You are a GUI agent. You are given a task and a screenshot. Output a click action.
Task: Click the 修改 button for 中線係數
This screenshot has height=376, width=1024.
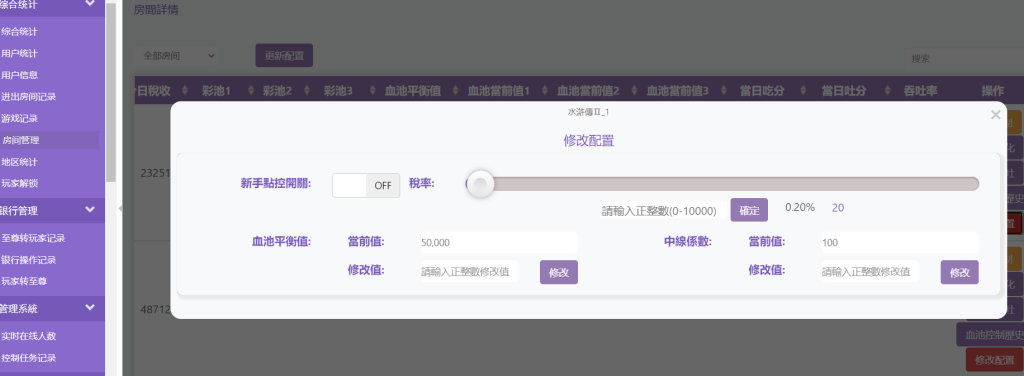(959, 272)
